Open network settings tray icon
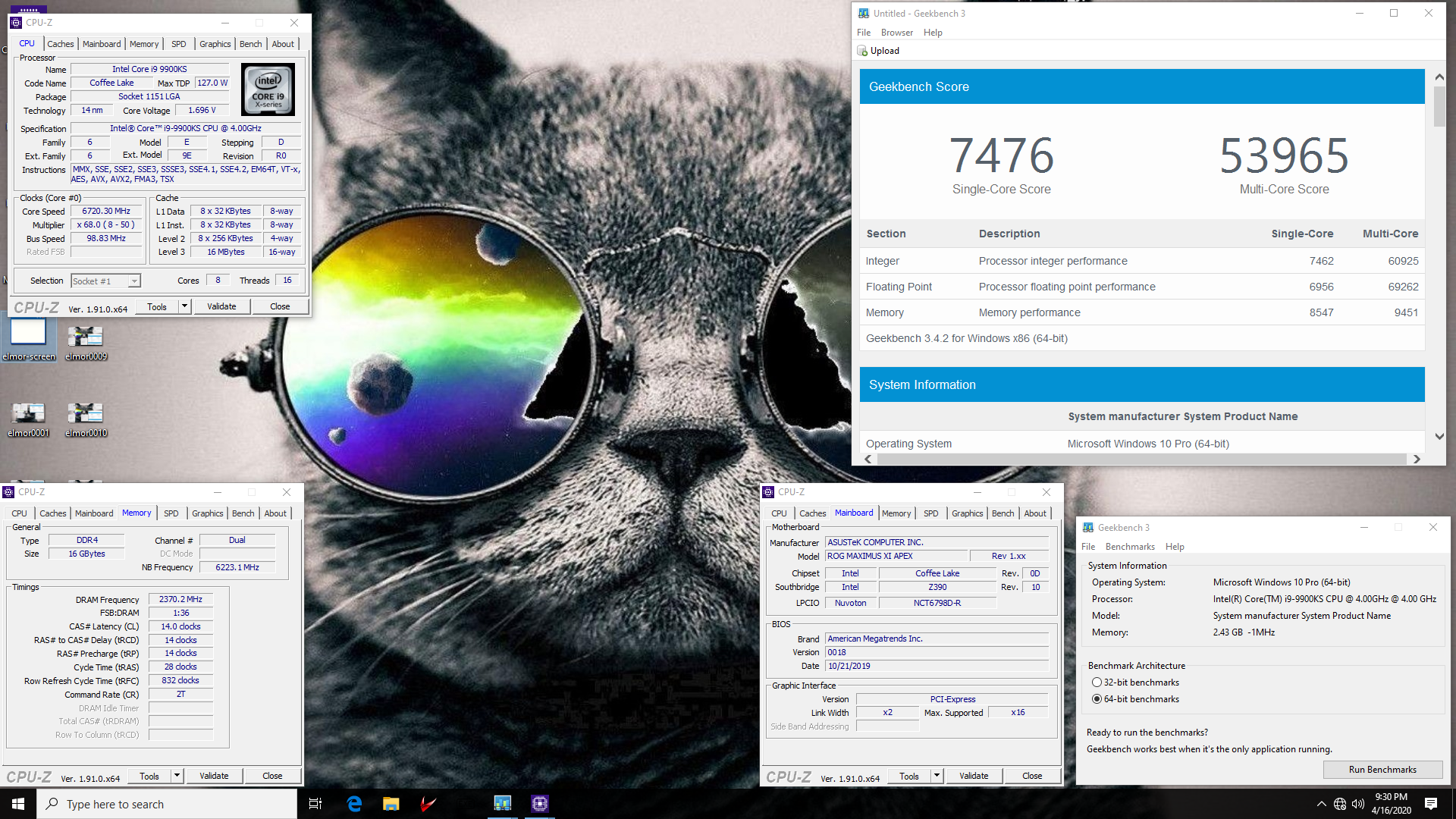Viewport: 1456px width, 819px height. coord(1340,804)
